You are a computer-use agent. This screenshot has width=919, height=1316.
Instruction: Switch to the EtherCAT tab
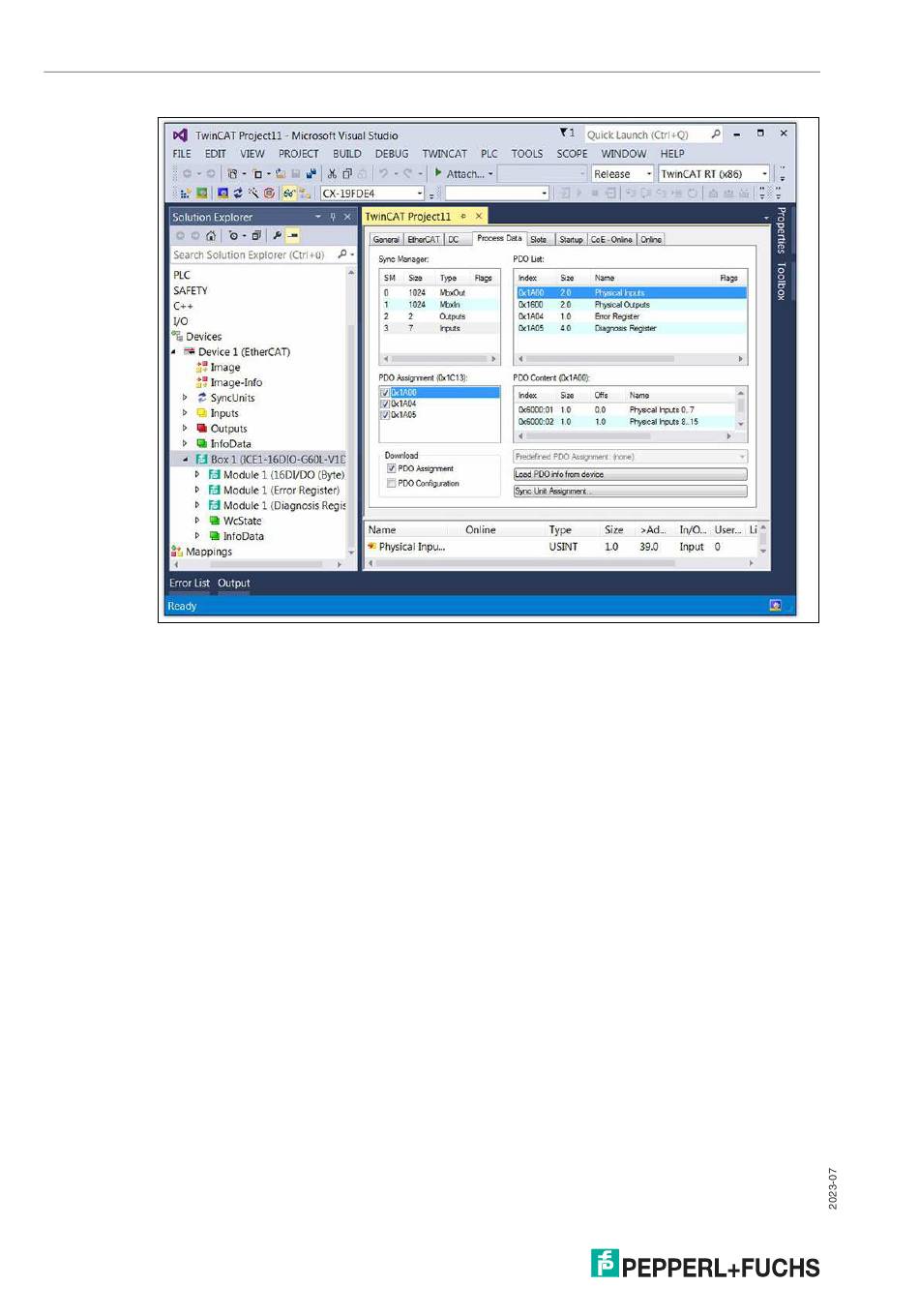[x=423, y=239]
